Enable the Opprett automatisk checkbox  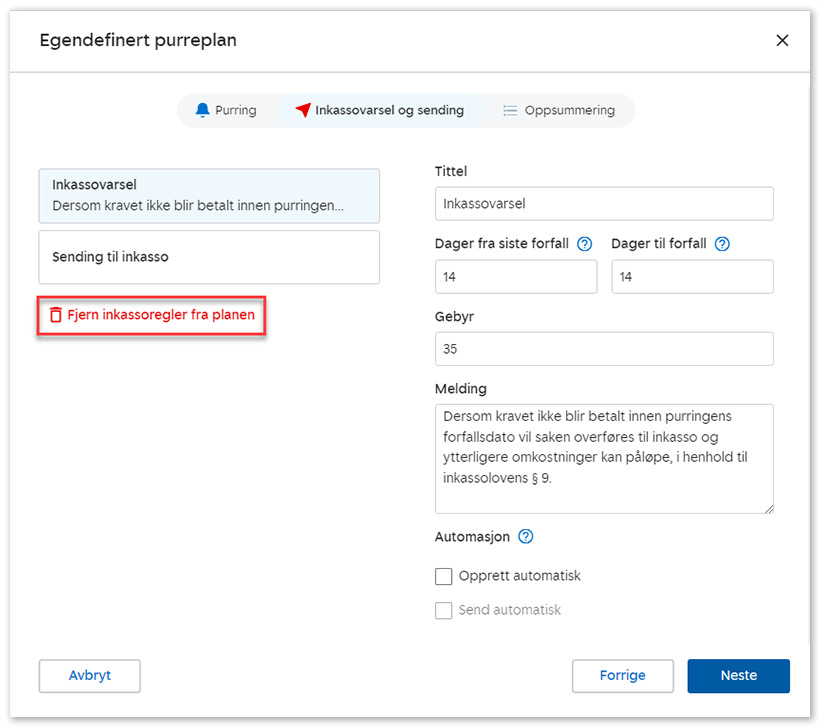pos(444,576)
